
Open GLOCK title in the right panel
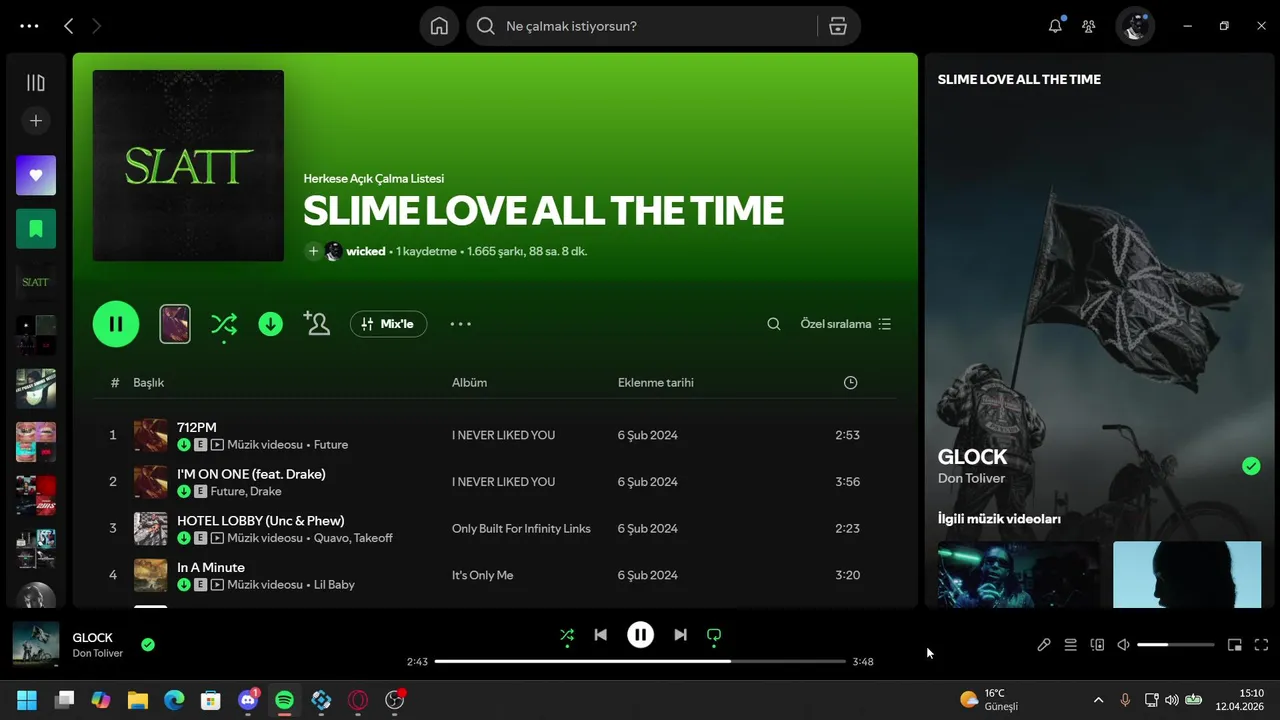(972, 457)
